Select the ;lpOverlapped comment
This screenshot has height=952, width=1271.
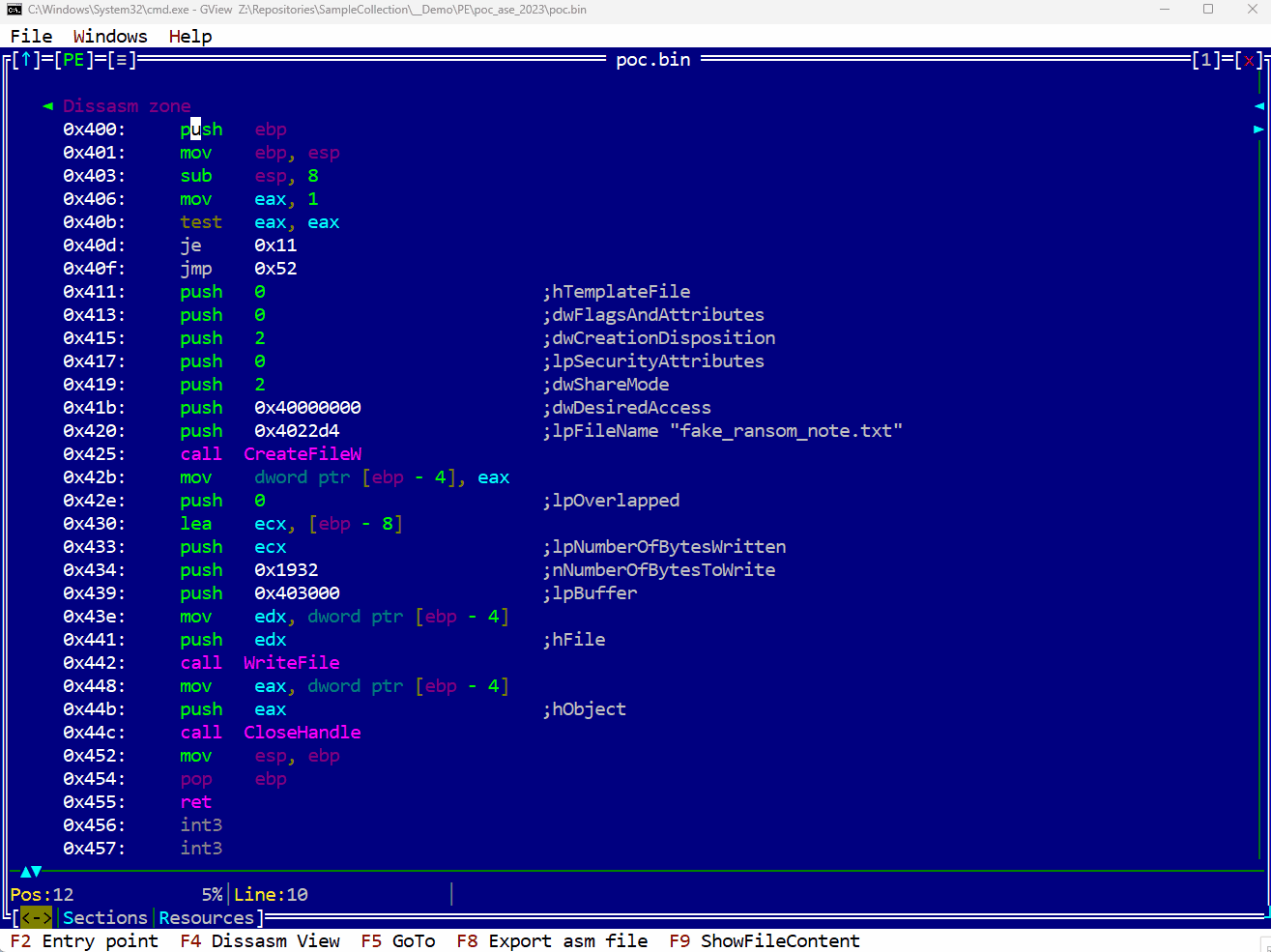tap(611, 501)
